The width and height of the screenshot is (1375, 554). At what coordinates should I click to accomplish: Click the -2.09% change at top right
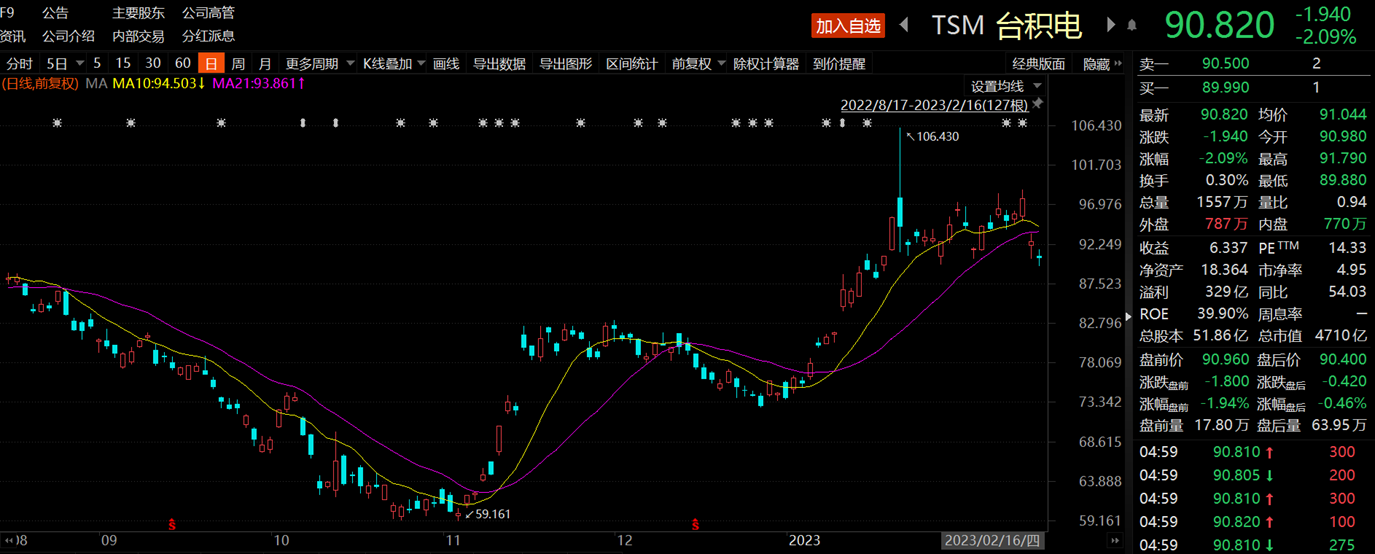pos(1326,38)
